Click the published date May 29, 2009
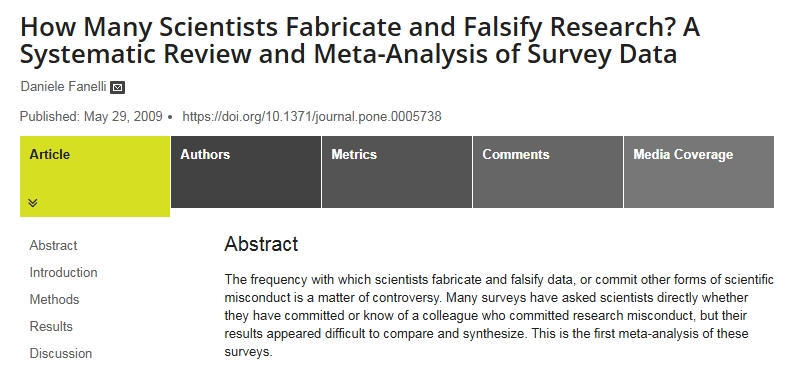Screen dimensions: 795x369 tap(123, 117)
